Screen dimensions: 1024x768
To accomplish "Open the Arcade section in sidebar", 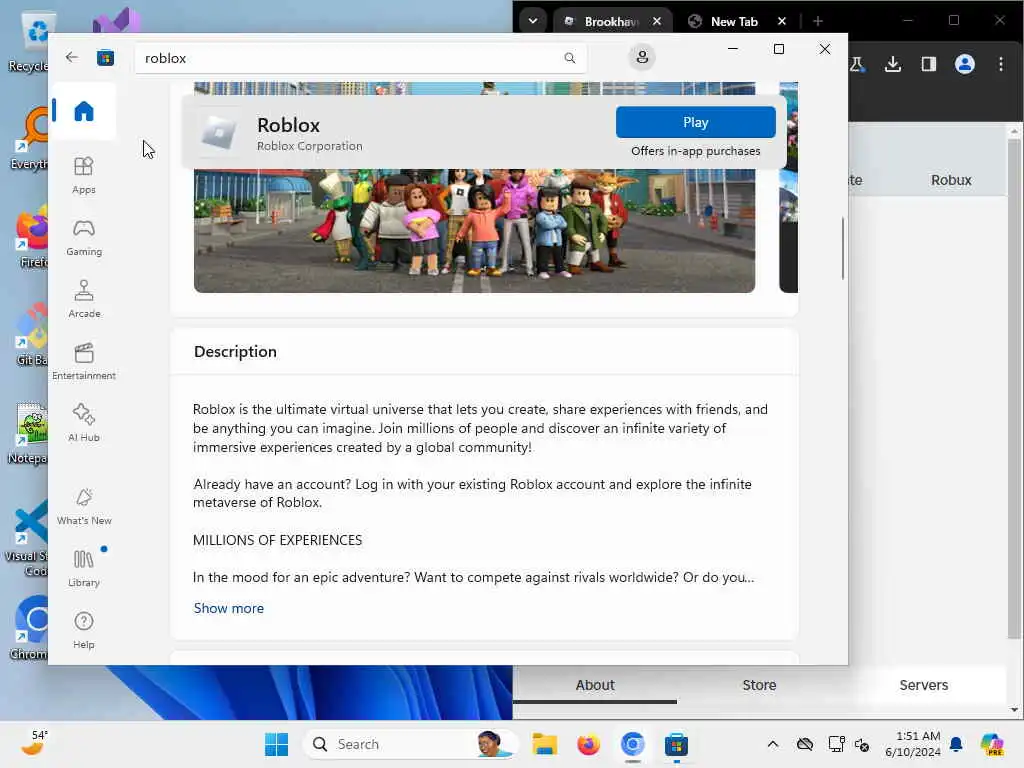I will 84,299.
